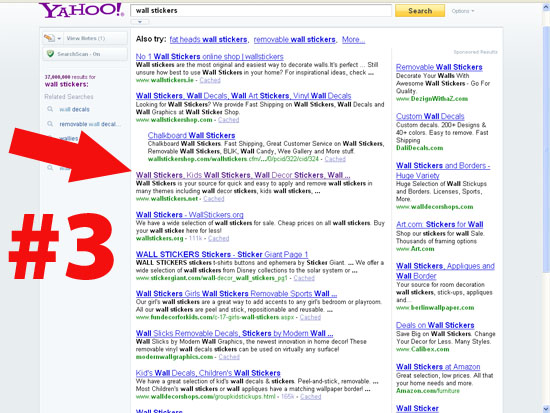Click the DaliDecals.com URL text
550x413 pixels.
click(419, 148)
